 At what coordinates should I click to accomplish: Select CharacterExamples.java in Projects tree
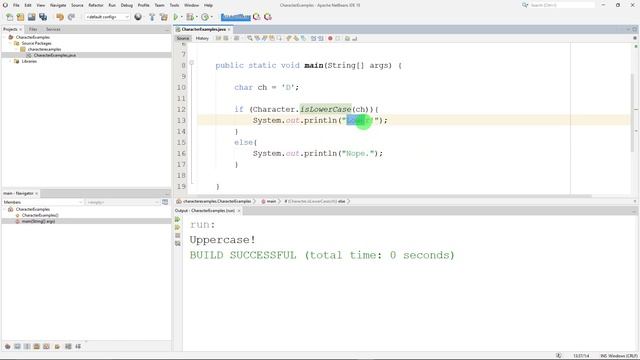pyautogui.click(x=55, y=55)
